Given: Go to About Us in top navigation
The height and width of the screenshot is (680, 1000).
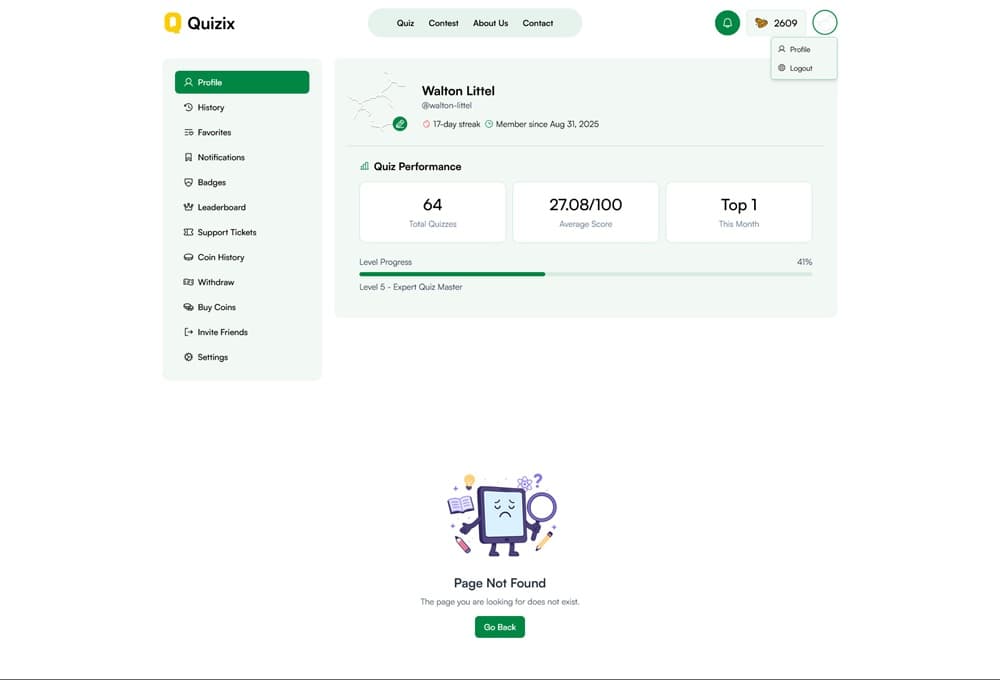Looking at the screenshot, I should point(490,23).
